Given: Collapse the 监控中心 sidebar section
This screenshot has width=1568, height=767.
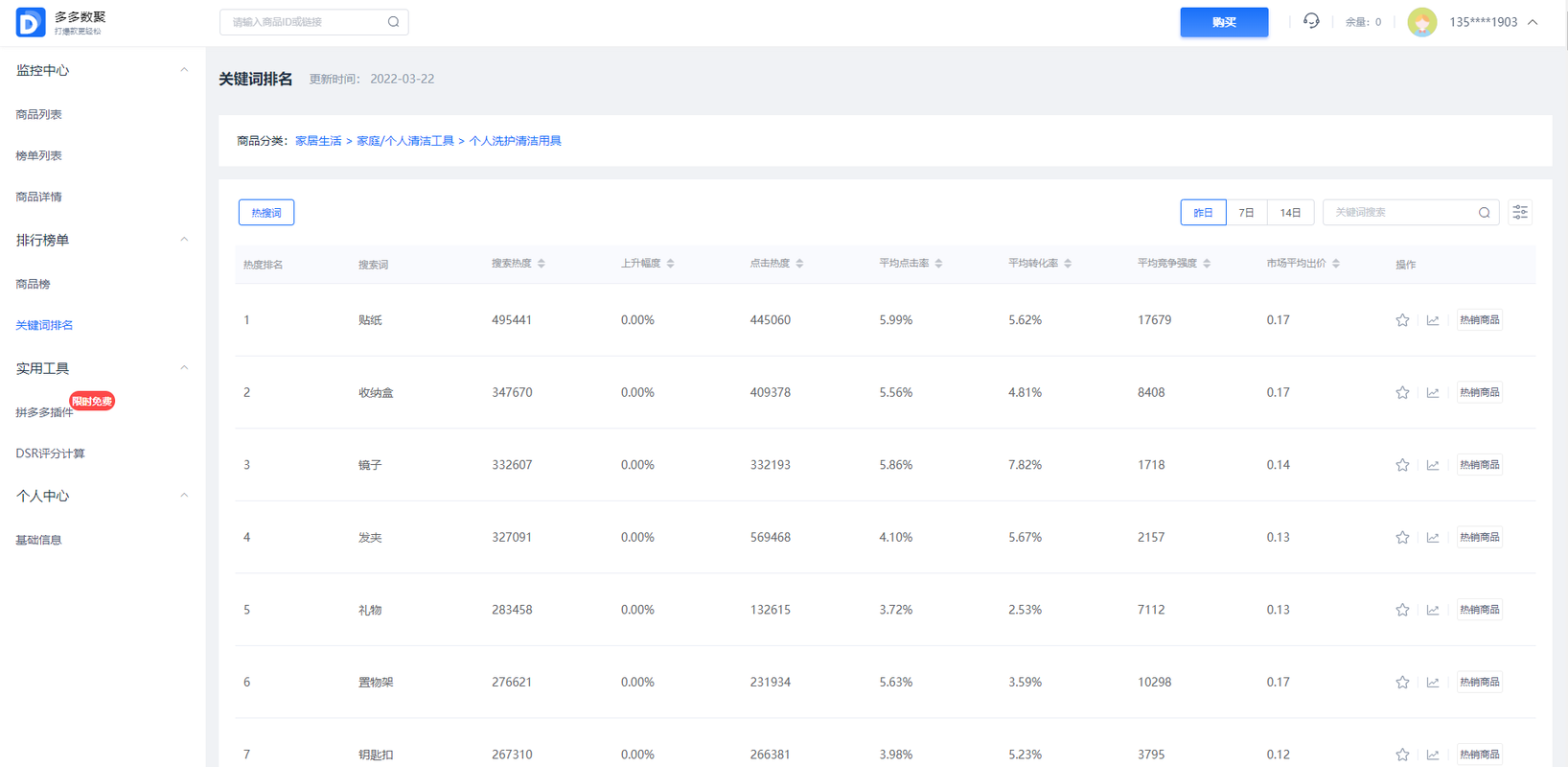Looking at the screenshot, I should pyautogui.click(x=184, y=70).
